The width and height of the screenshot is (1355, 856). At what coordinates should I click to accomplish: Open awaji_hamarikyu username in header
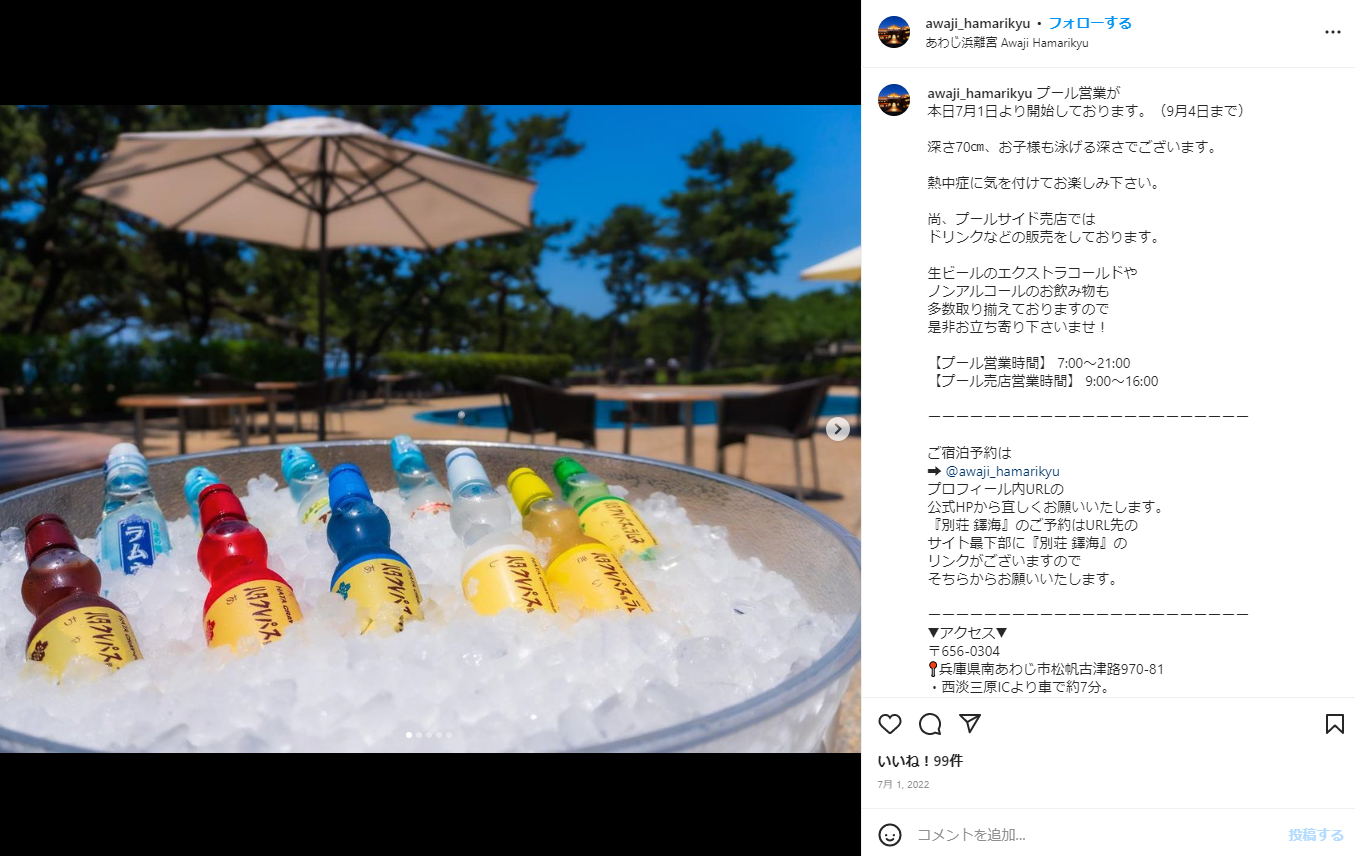(978, 23)
